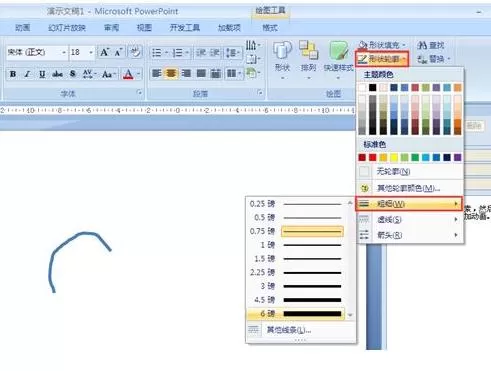Toggle Underline formatting
Viewport: 491px width, 371px height.
[x=42, y=74]
